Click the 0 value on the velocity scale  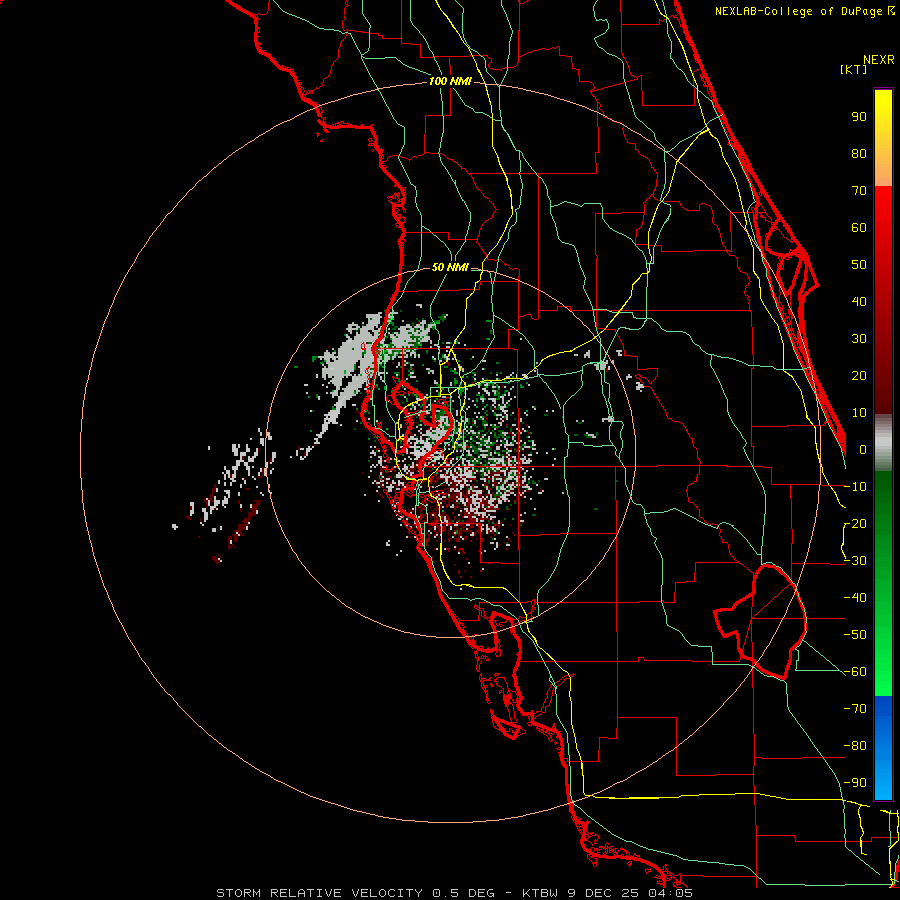point(863,450)
